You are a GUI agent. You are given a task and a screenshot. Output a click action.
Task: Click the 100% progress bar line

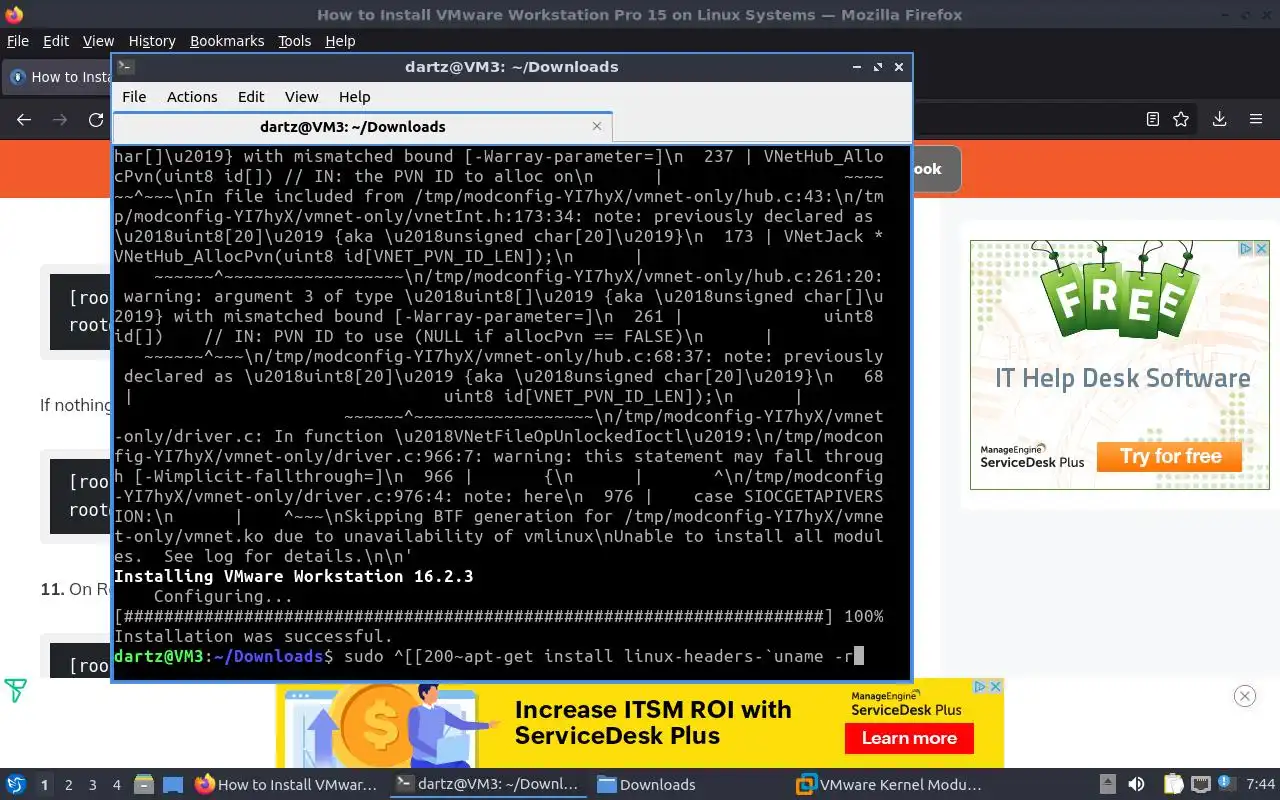tap(499, 616)
